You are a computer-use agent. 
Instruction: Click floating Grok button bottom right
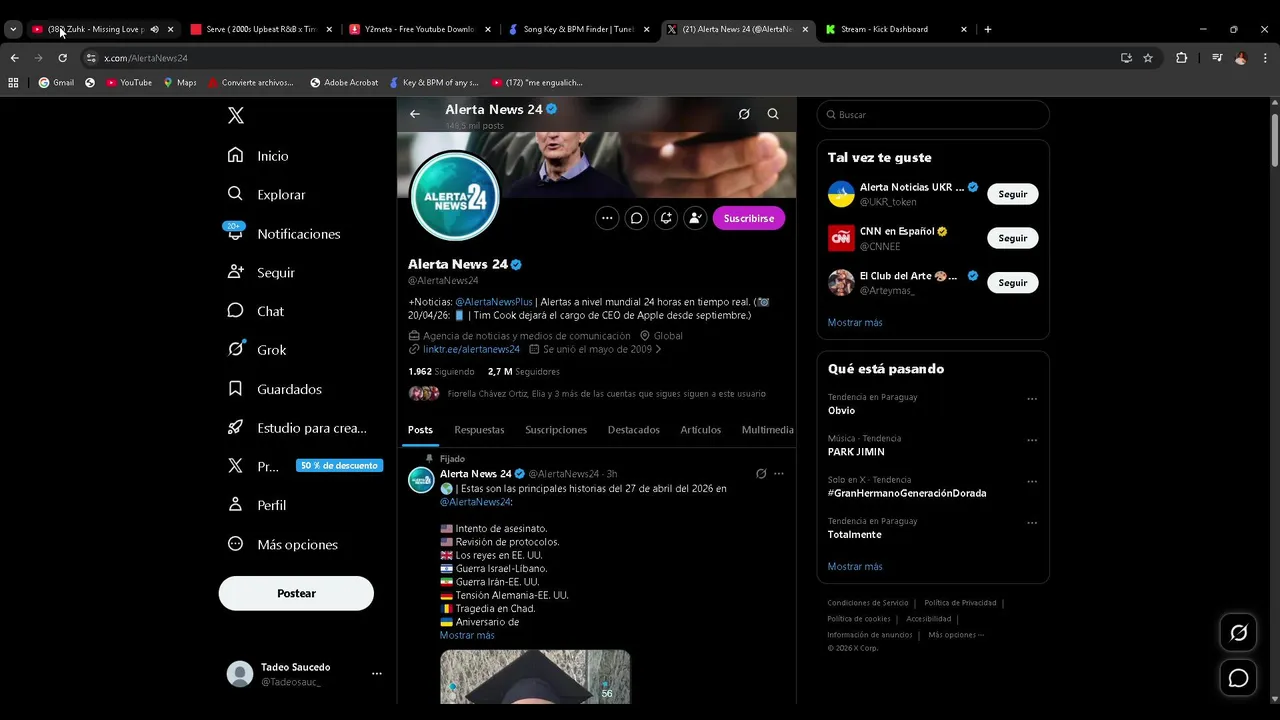click(x=1239, y=633)
